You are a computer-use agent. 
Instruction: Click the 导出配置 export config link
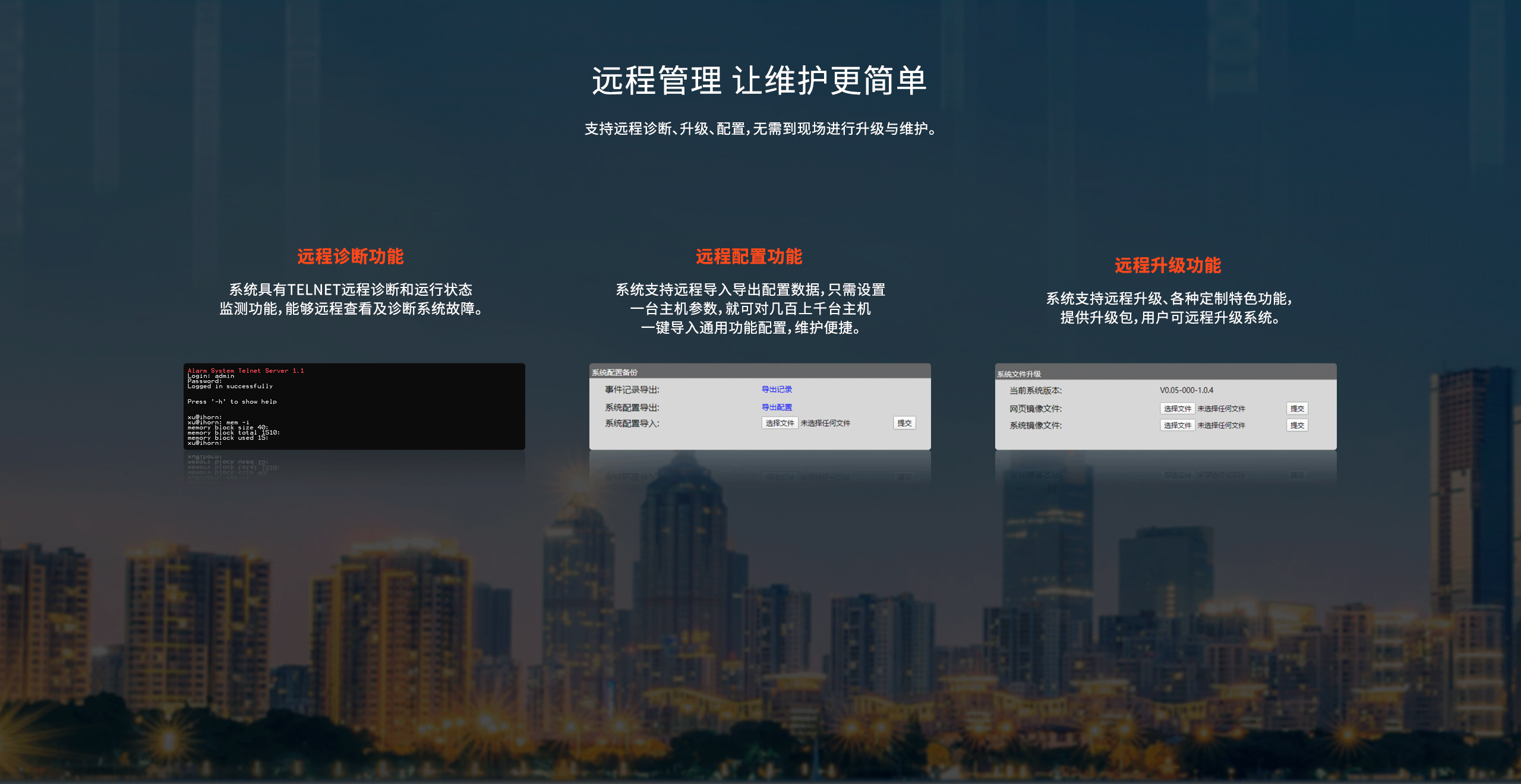pyautogui.click(x=777, y=407)
